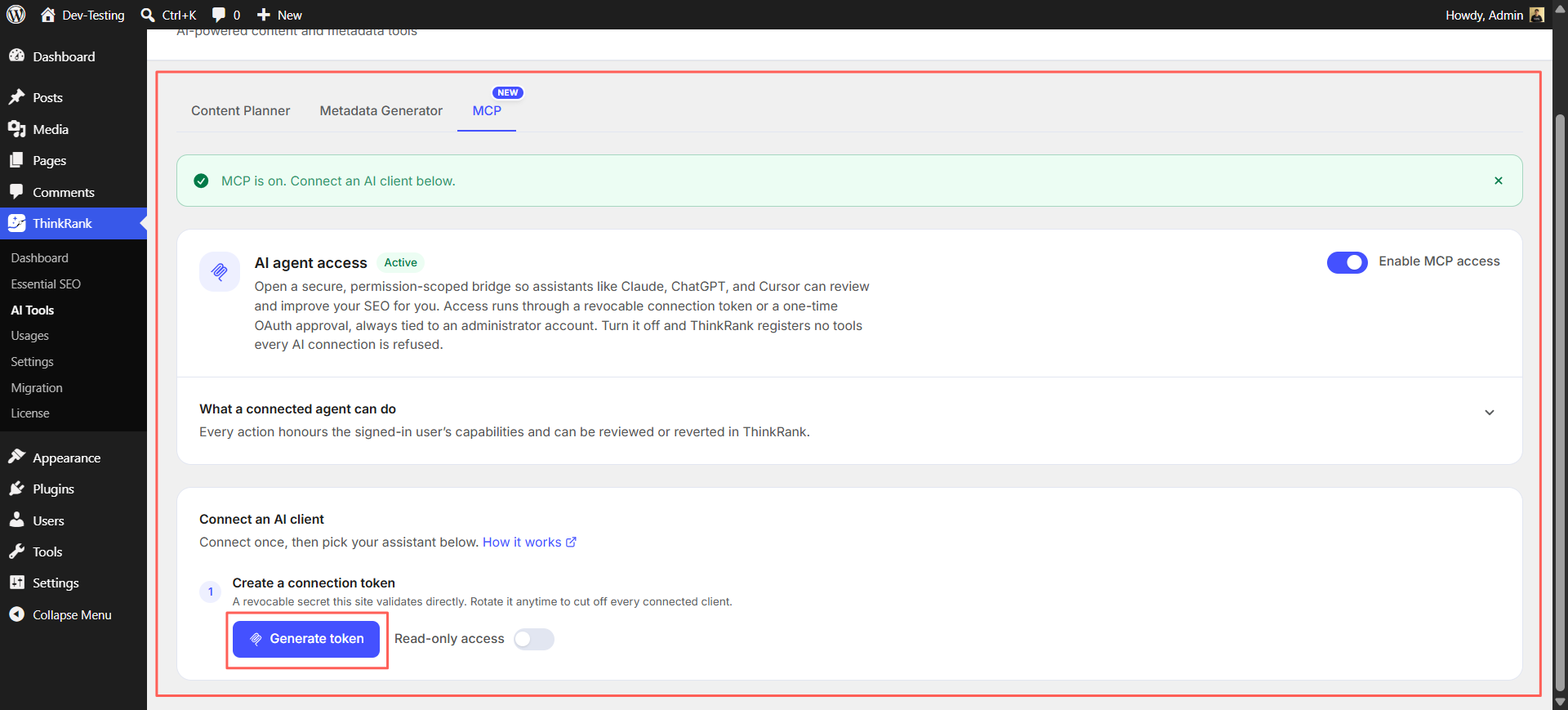
Task: Switch to Metadata Generator tab
Action: coord(381,111)
